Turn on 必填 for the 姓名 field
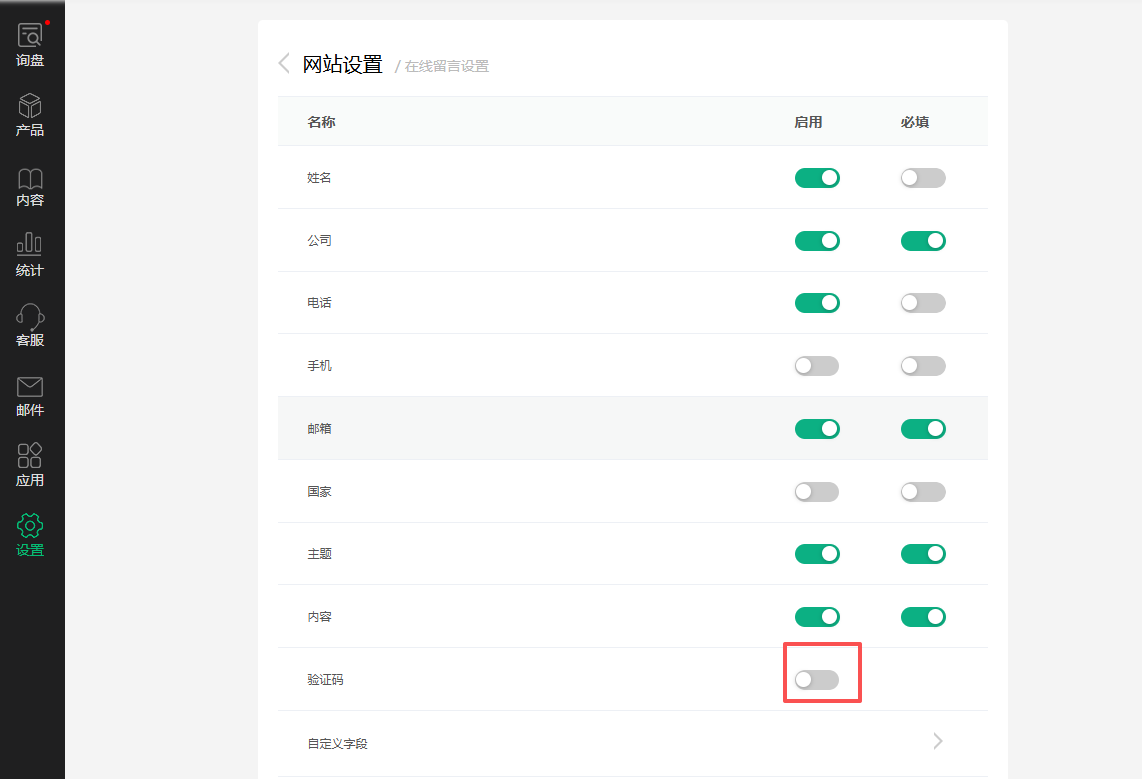 (923, 178)
